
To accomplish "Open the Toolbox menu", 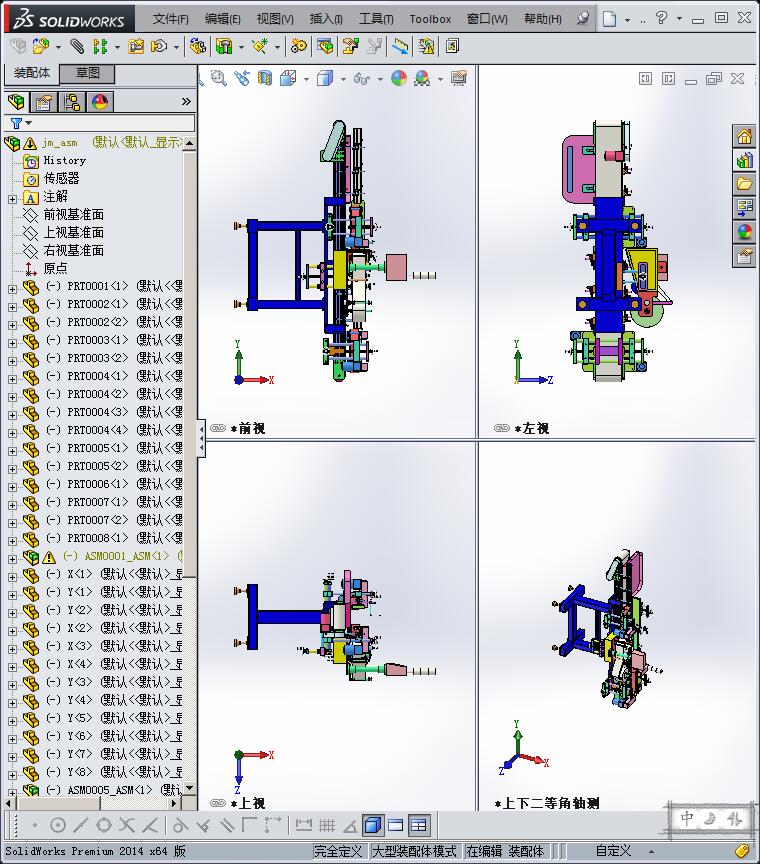I will pyautogui.click(x=430, y=19).
